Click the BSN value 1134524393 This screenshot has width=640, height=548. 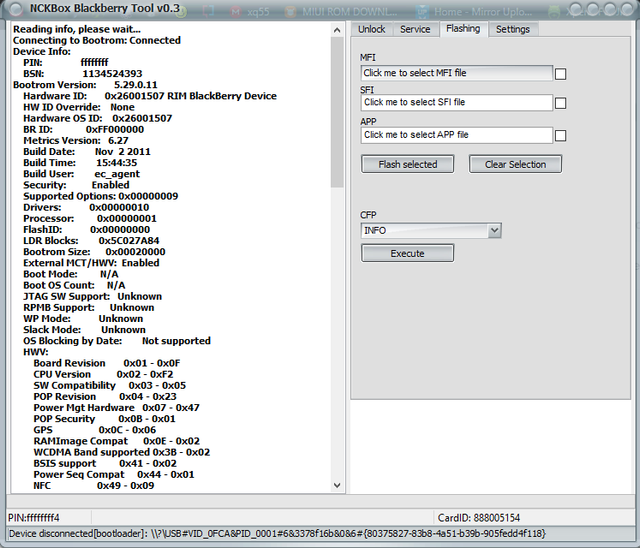tap(112, 74)
